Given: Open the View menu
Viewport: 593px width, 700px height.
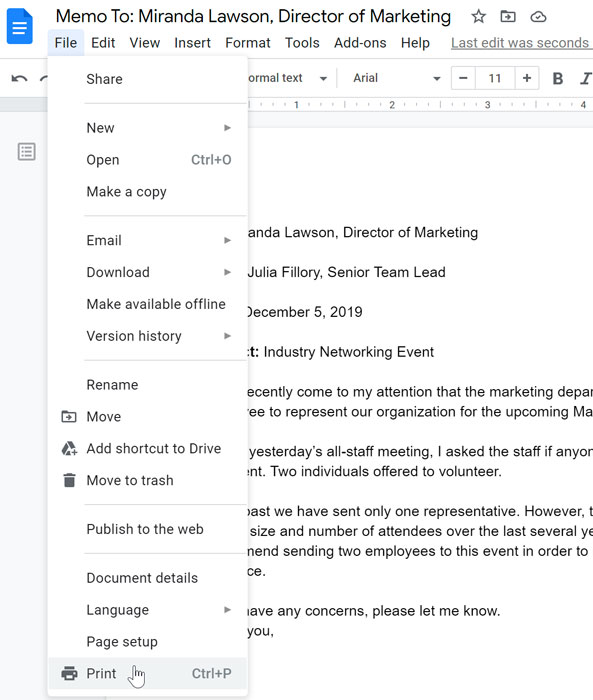Looking at the screenshot, I should [x=145, y=43].
